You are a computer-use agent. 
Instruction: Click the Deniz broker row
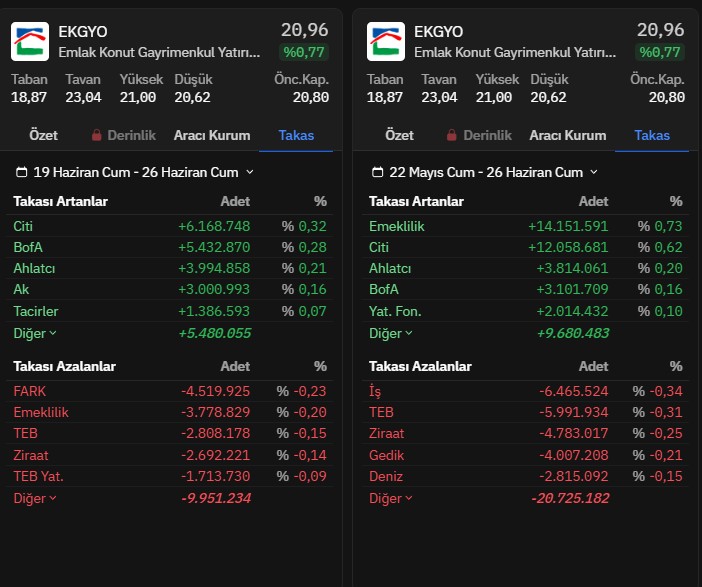pos(526,476)
